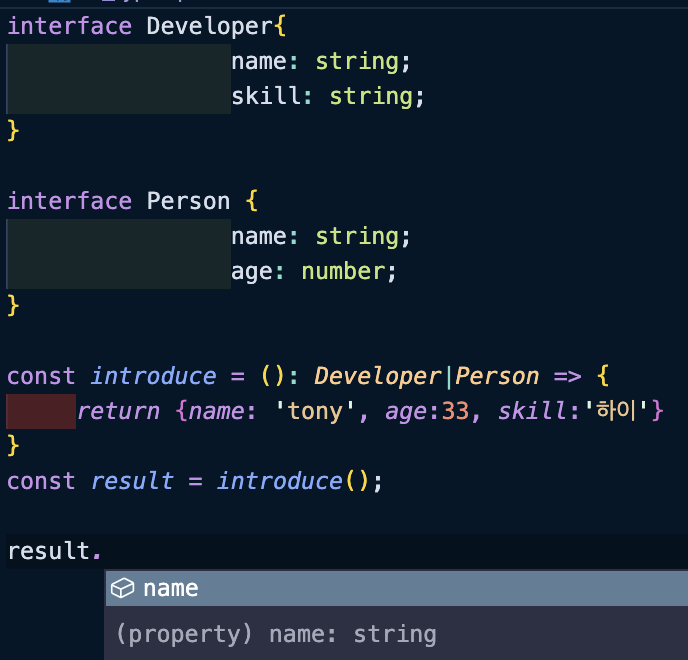Click the return keyword
The width and height of the screenshot is (688, 660).
[118, 411]
